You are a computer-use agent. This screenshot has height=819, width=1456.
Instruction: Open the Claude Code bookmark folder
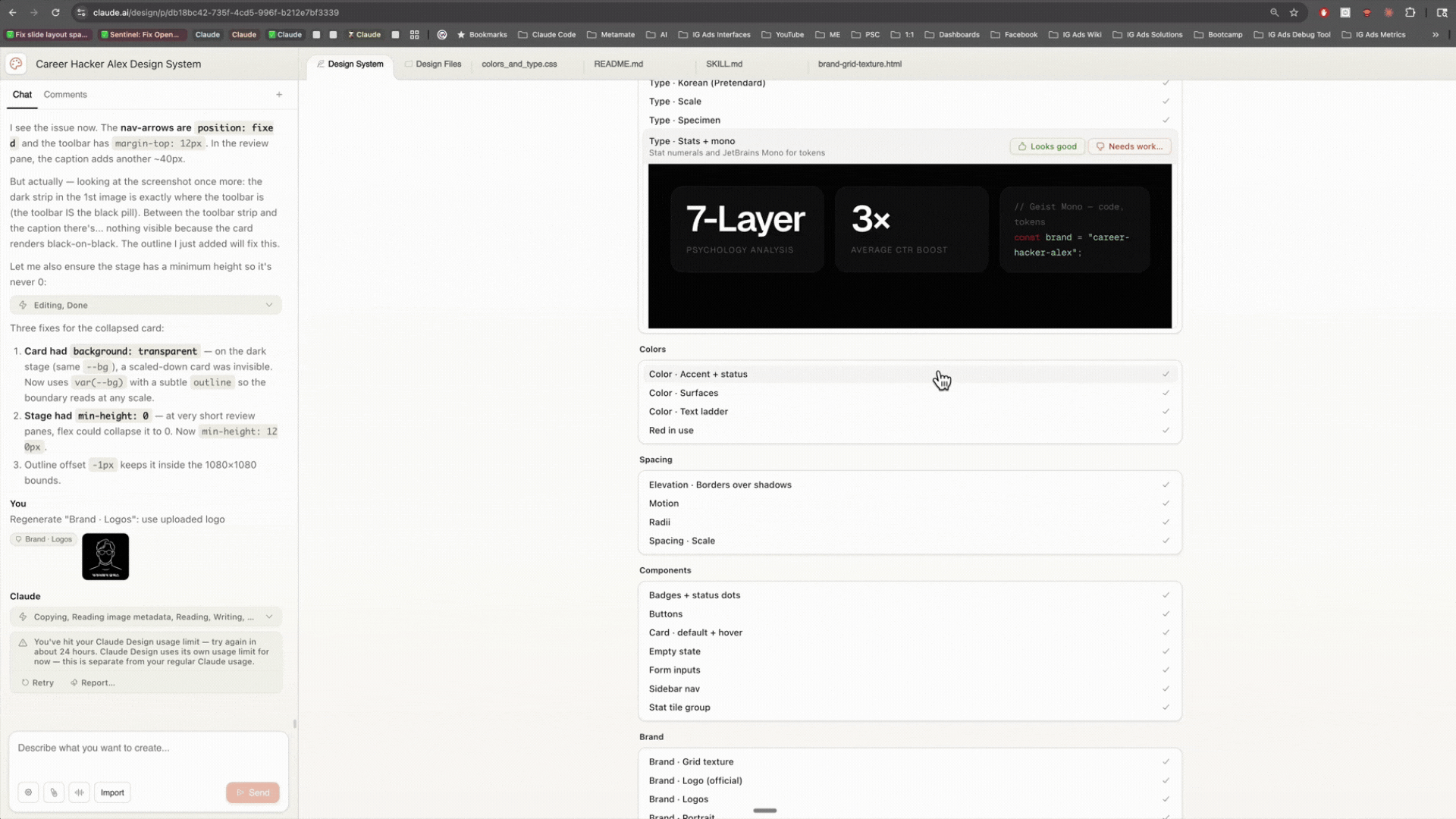coord(547,34)
